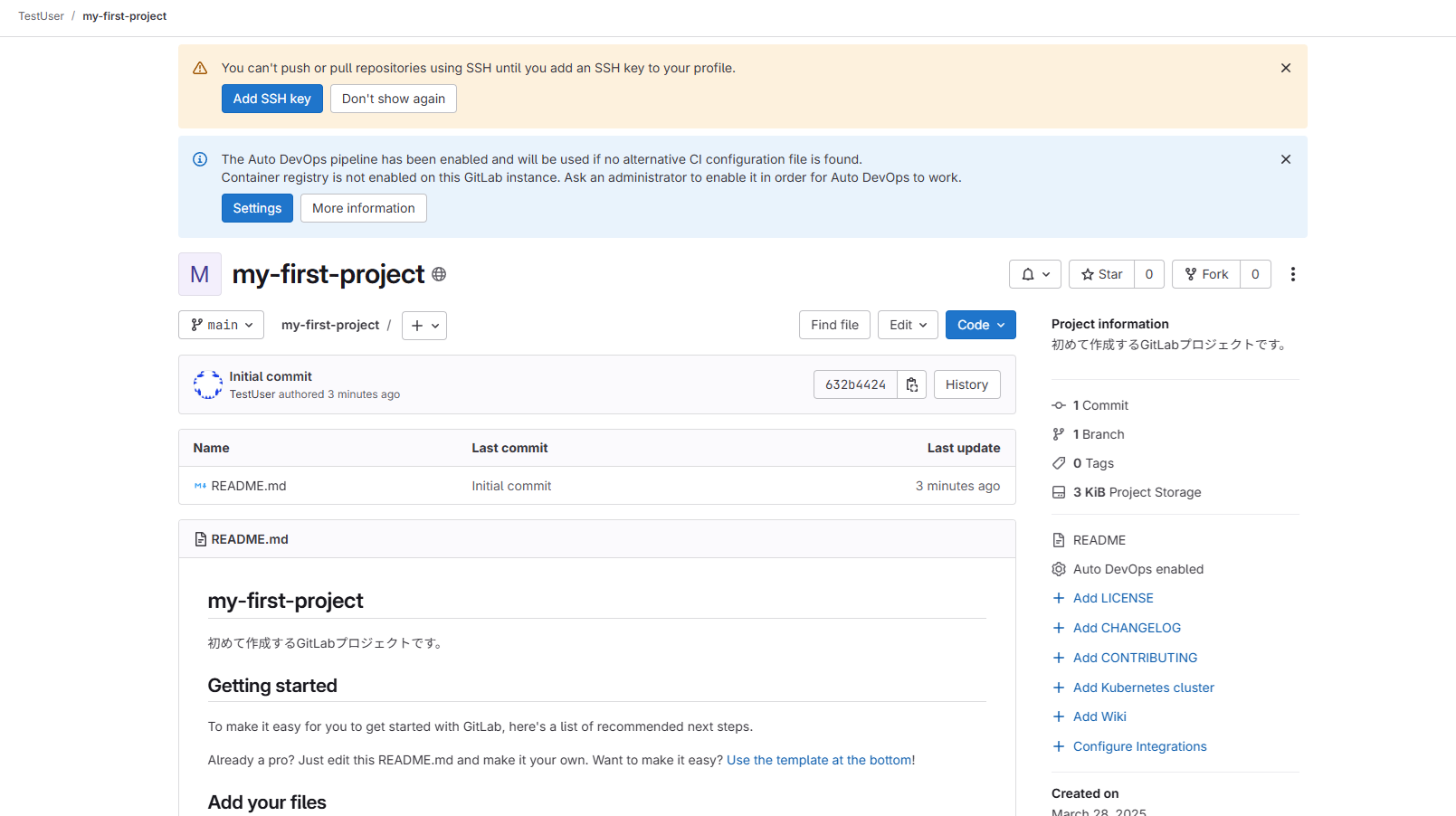1456x816 pixels.
Task: Open the project actions kebab menu
Action: (x=1292, y=274)
